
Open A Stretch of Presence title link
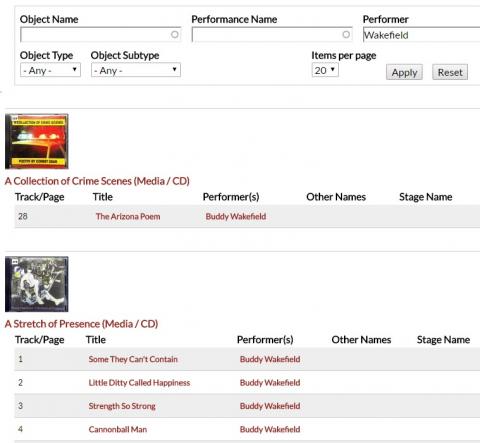point(81,324)
